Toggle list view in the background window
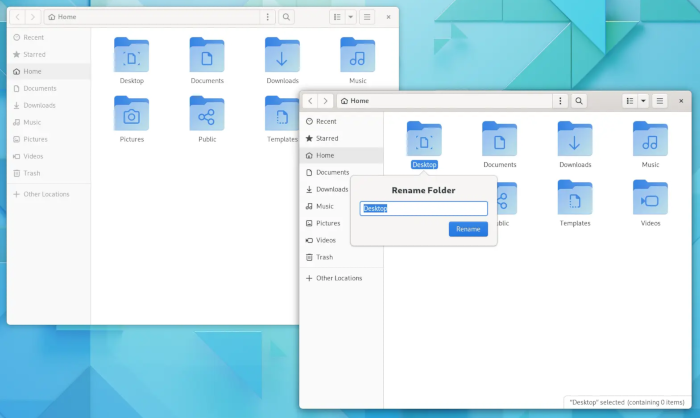 337,17
